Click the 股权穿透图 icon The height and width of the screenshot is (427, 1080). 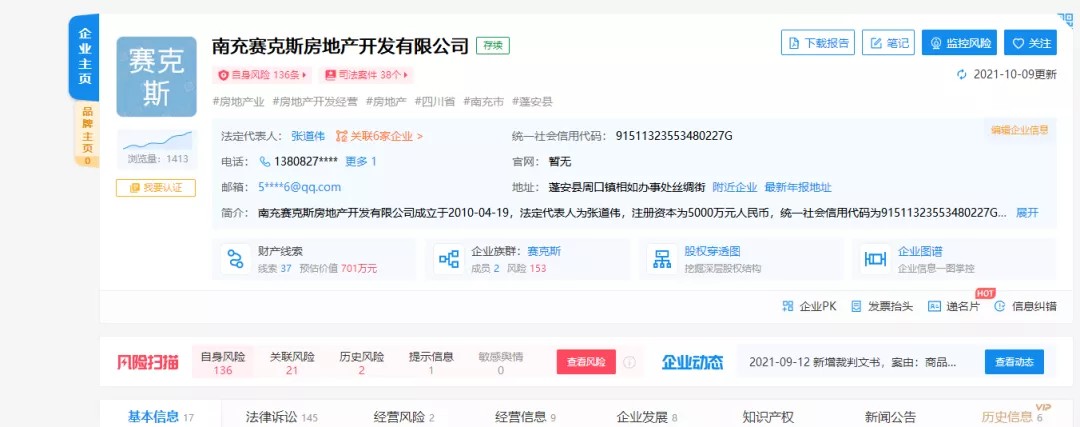tap(661, 259)
